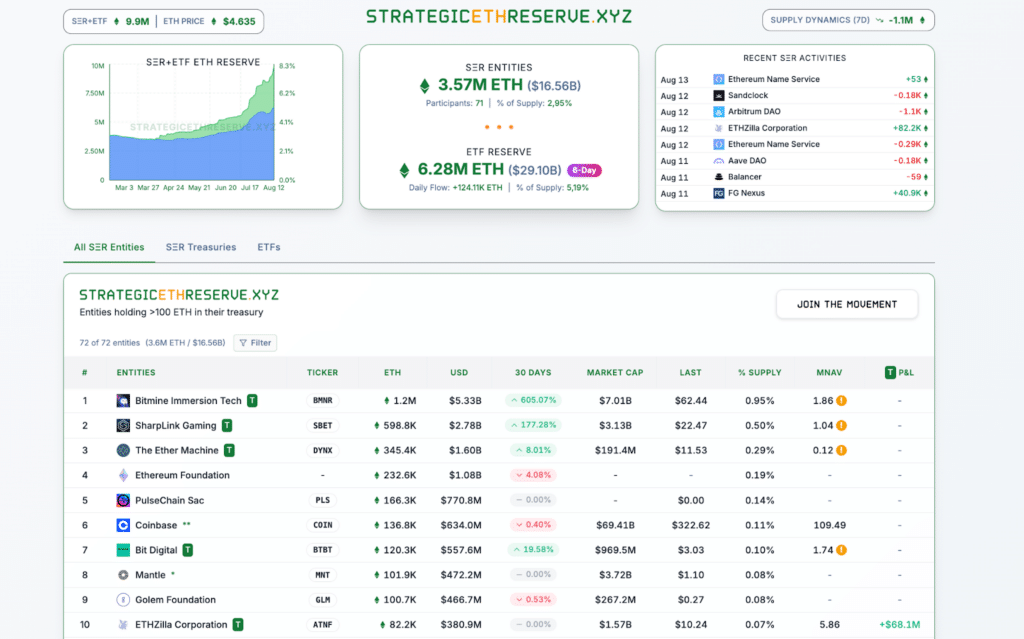The height and width of the screenshot is (639, 1024).
Task: Click the orange MNAV warning icon for Bit Digital
Action: 842,550
